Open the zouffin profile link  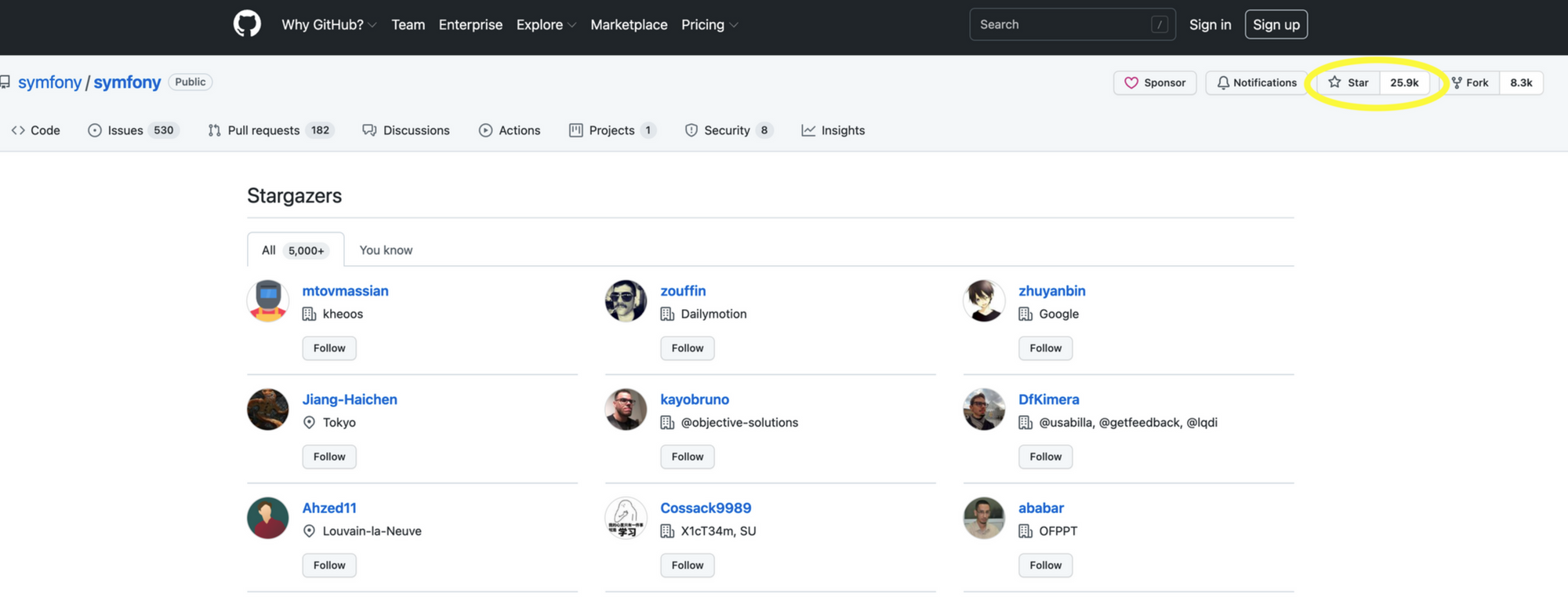click(x=683, y=290)
